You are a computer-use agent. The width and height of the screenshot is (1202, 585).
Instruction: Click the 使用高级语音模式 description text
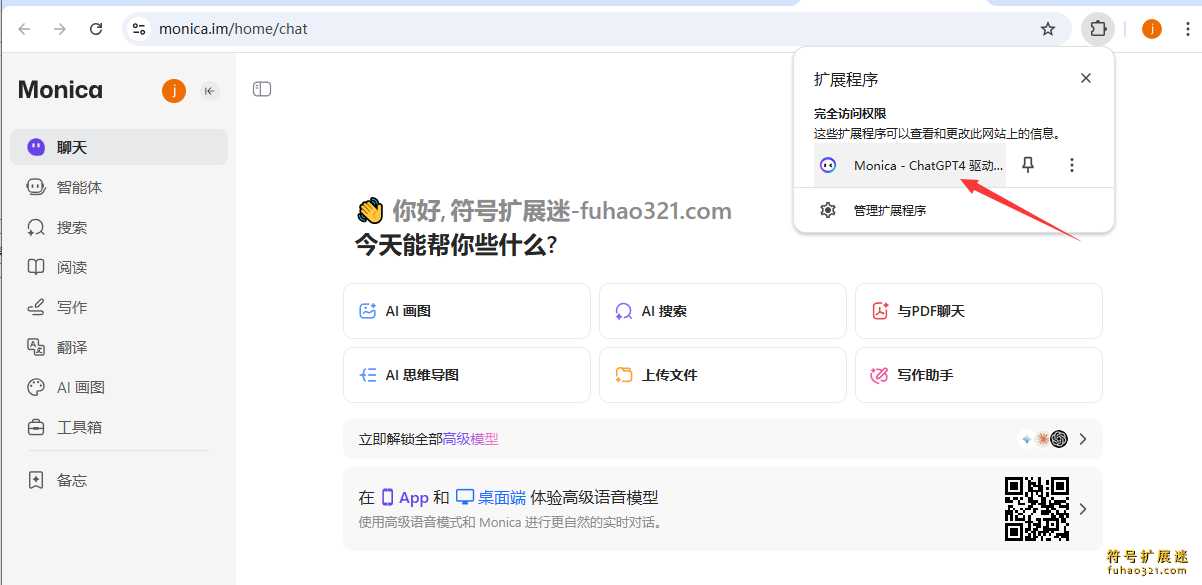(x=510, y=522)
